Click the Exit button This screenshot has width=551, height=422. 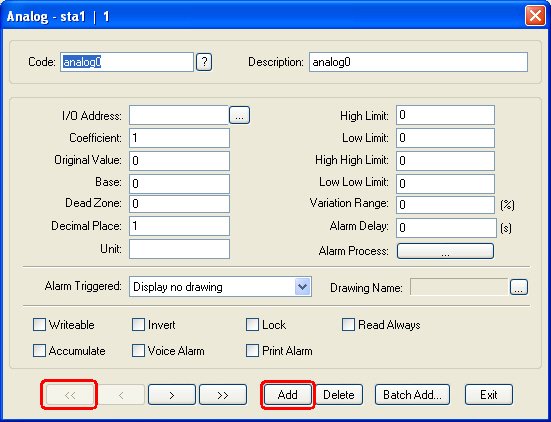(489, 395)
